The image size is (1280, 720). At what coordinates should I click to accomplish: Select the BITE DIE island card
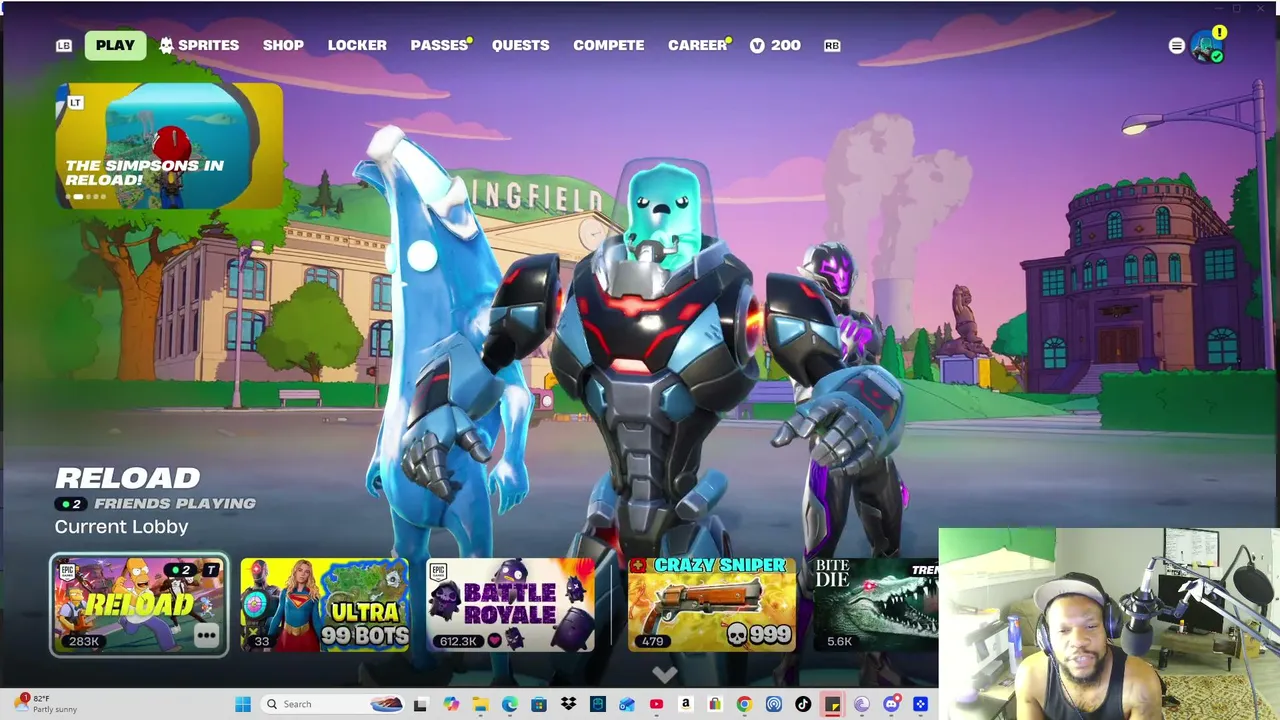coord(875,605)
